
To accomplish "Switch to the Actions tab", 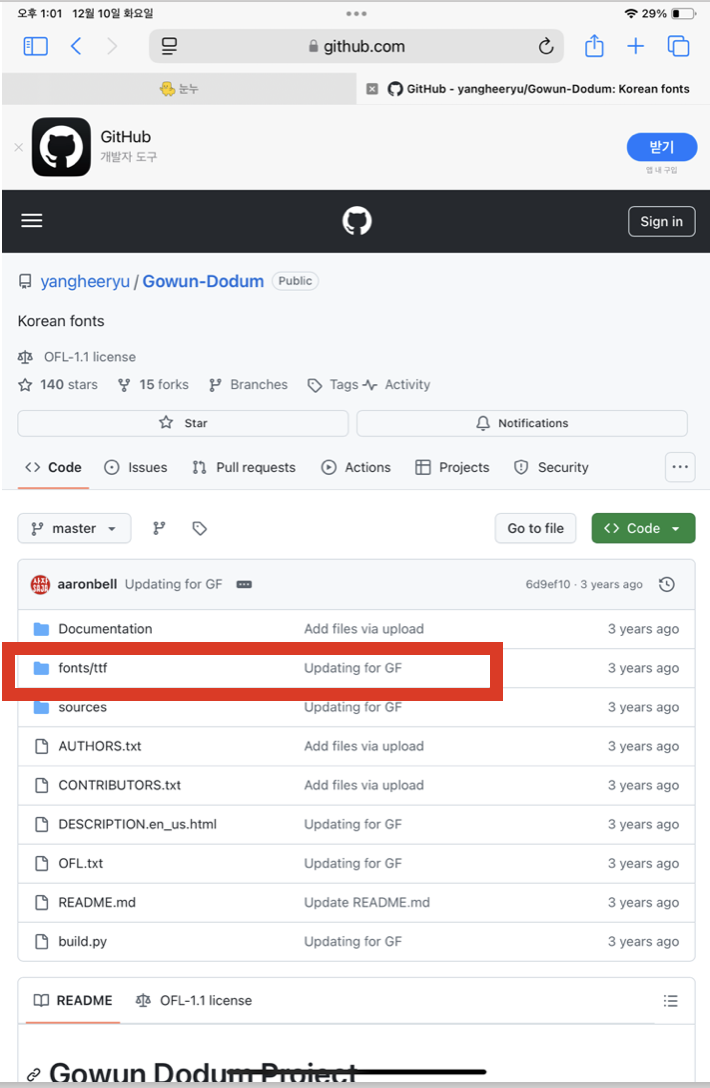I will 356,468.
